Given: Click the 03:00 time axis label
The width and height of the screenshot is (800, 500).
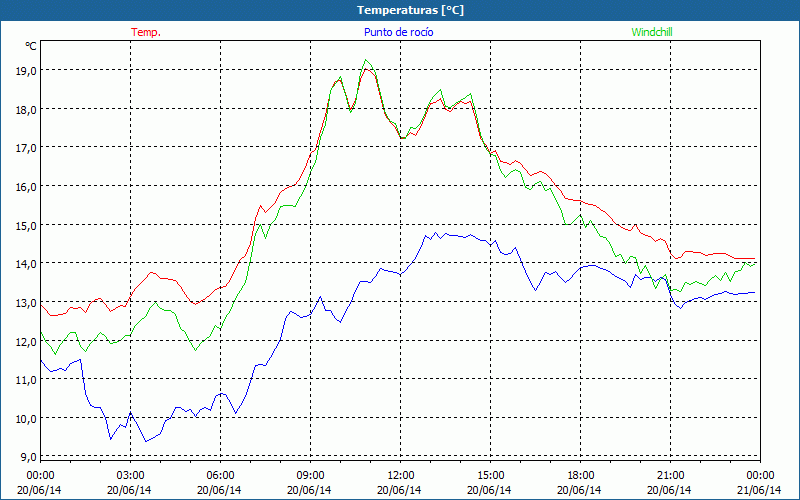Looking at the screenshot, I should click(x=130, y=476).
